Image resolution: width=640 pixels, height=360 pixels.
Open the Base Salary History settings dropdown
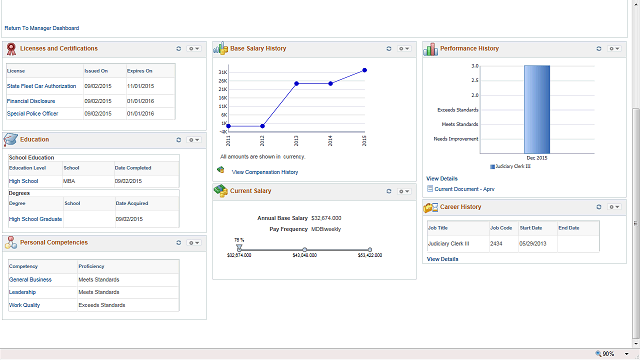tap(404, 49)
